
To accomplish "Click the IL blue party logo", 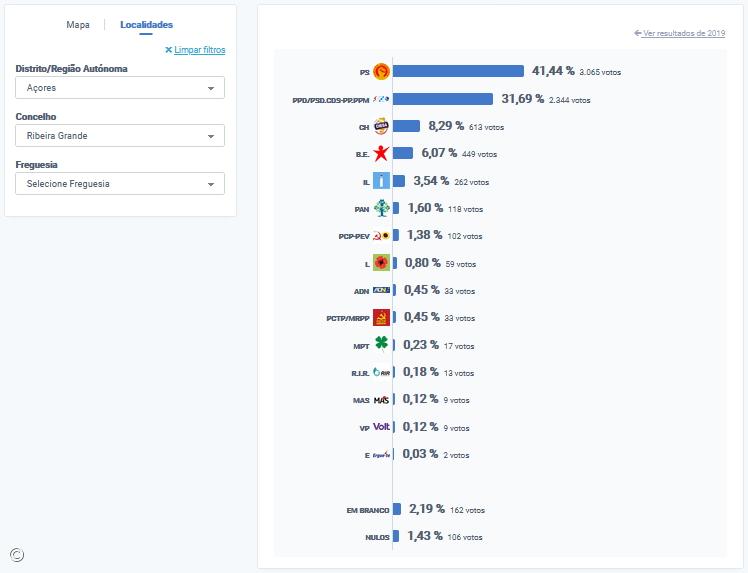I will [381, 181].
